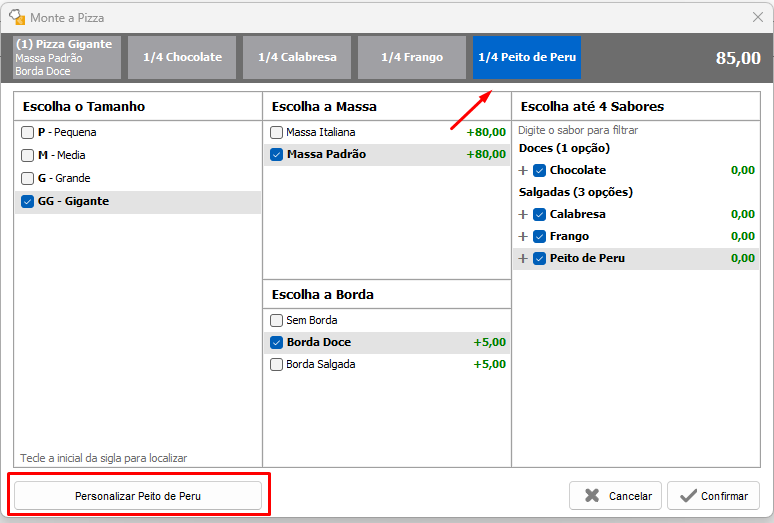
Task: Enable the Massa Italiana checkbox
Action: (x=276, y=133)
